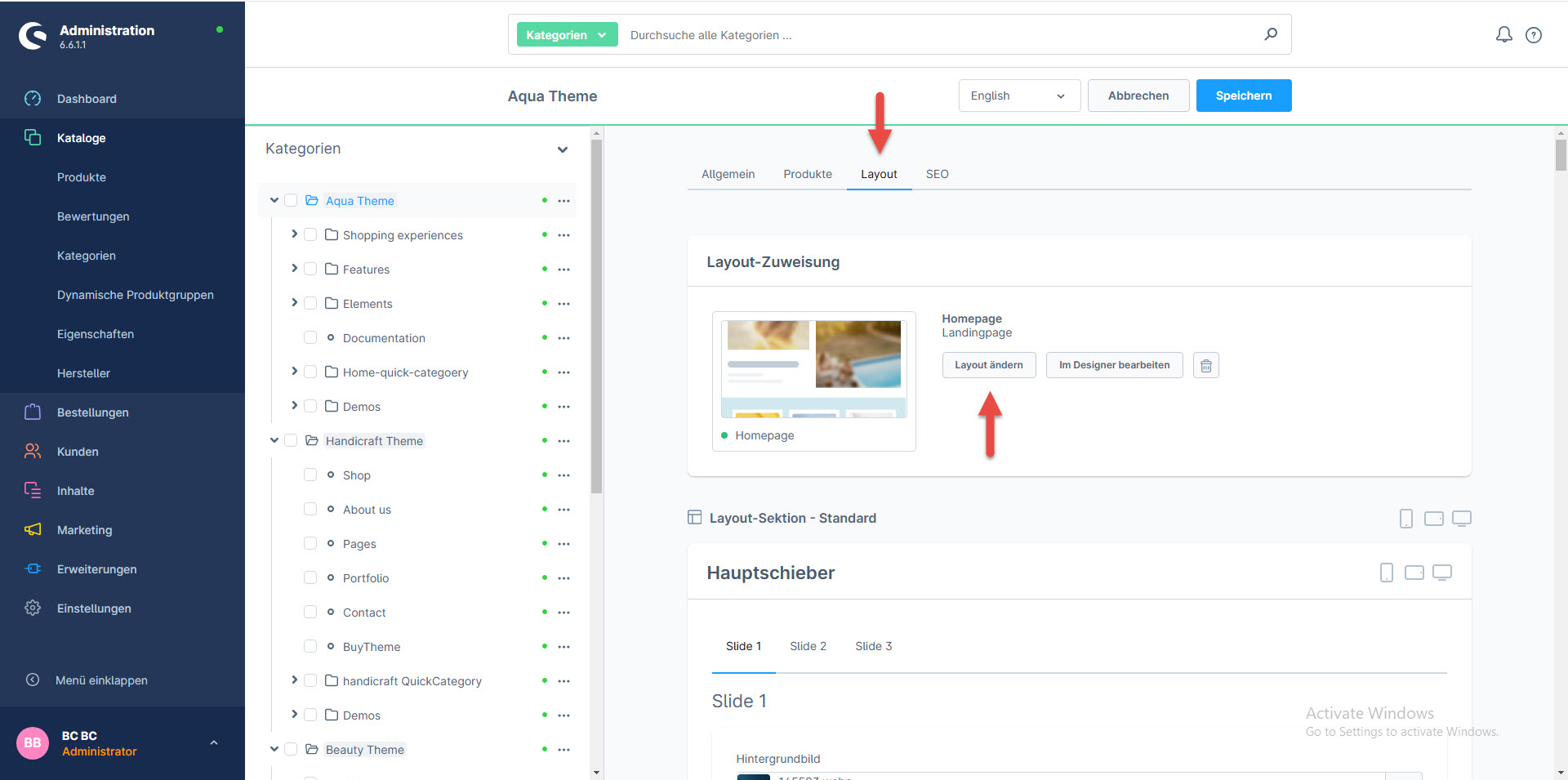Expand the Elements category folder
Viewport: 1568px width, 780px height.
pos(294,303)
